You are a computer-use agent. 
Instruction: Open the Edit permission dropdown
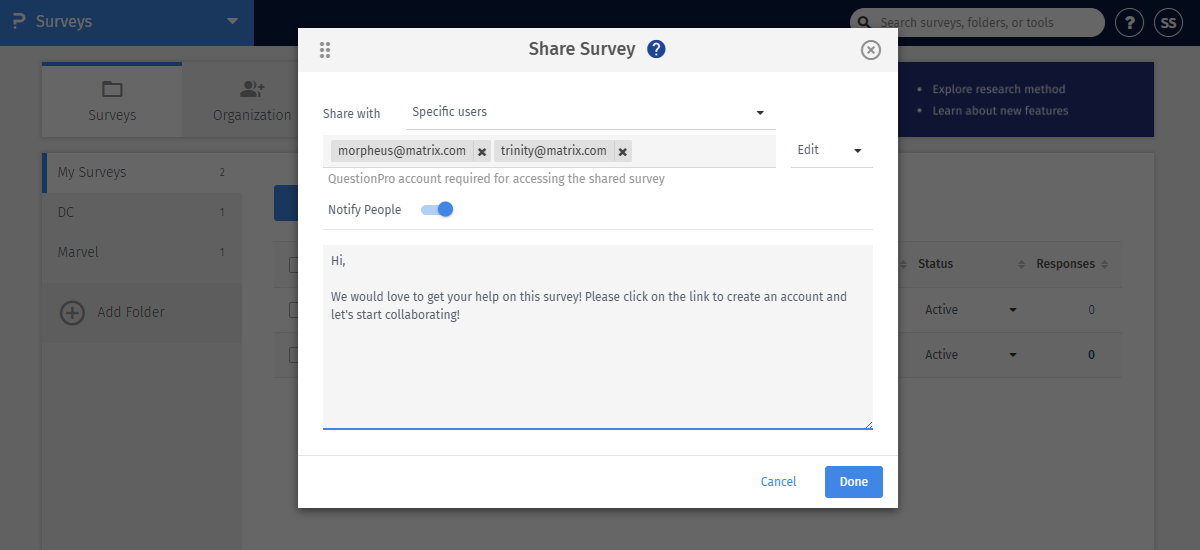[831, 150]
